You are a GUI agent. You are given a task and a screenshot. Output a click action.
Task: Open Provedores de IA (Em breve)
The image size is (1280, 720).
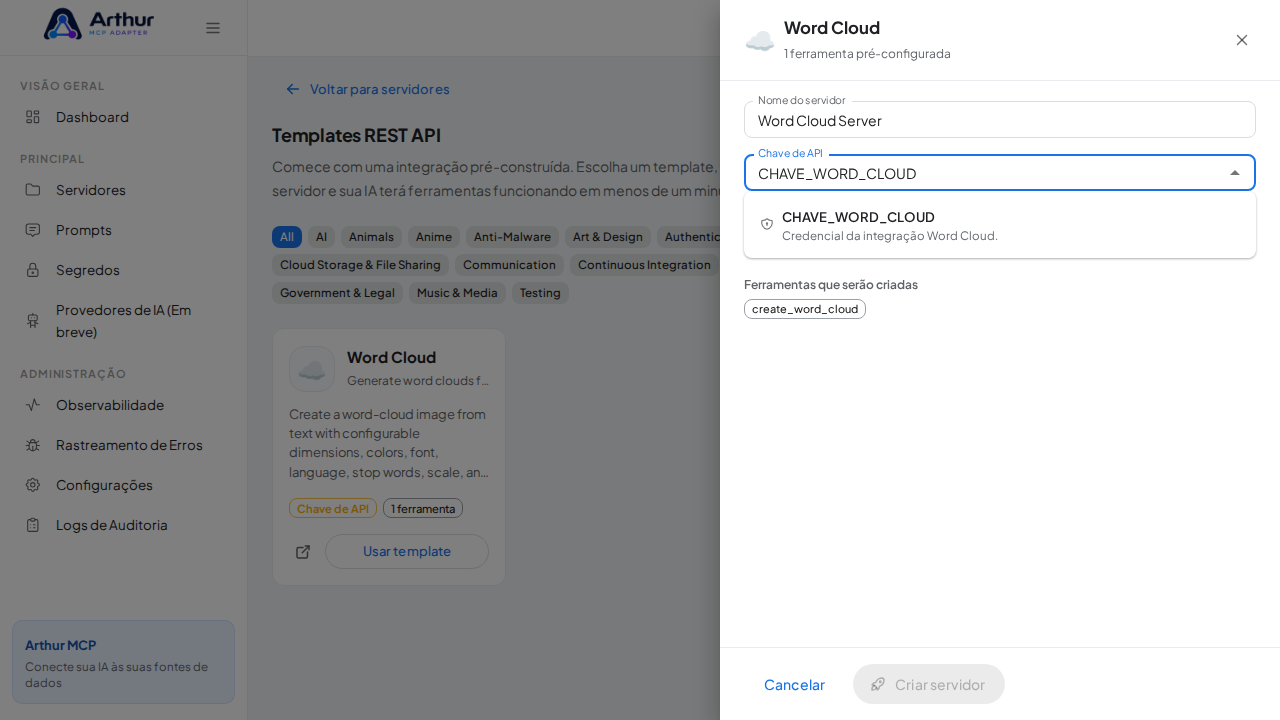click(123, 320)
